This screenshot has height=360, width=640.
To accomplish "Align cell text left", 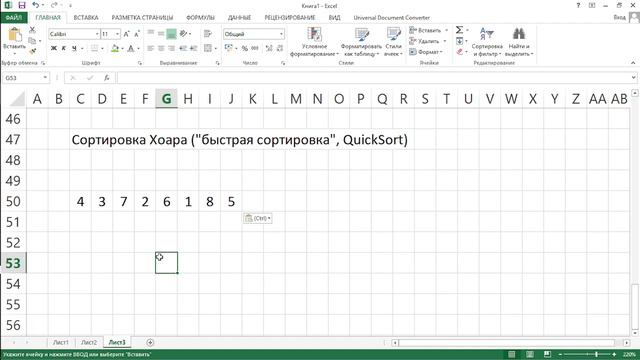I will coord(151,48).
